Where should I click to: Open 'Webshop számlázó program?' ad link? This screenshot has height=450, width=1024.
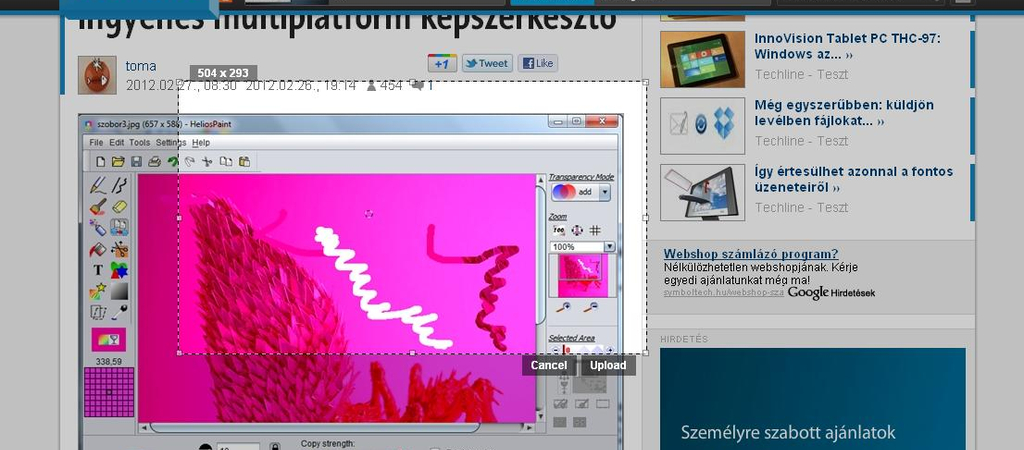(751, 254)
